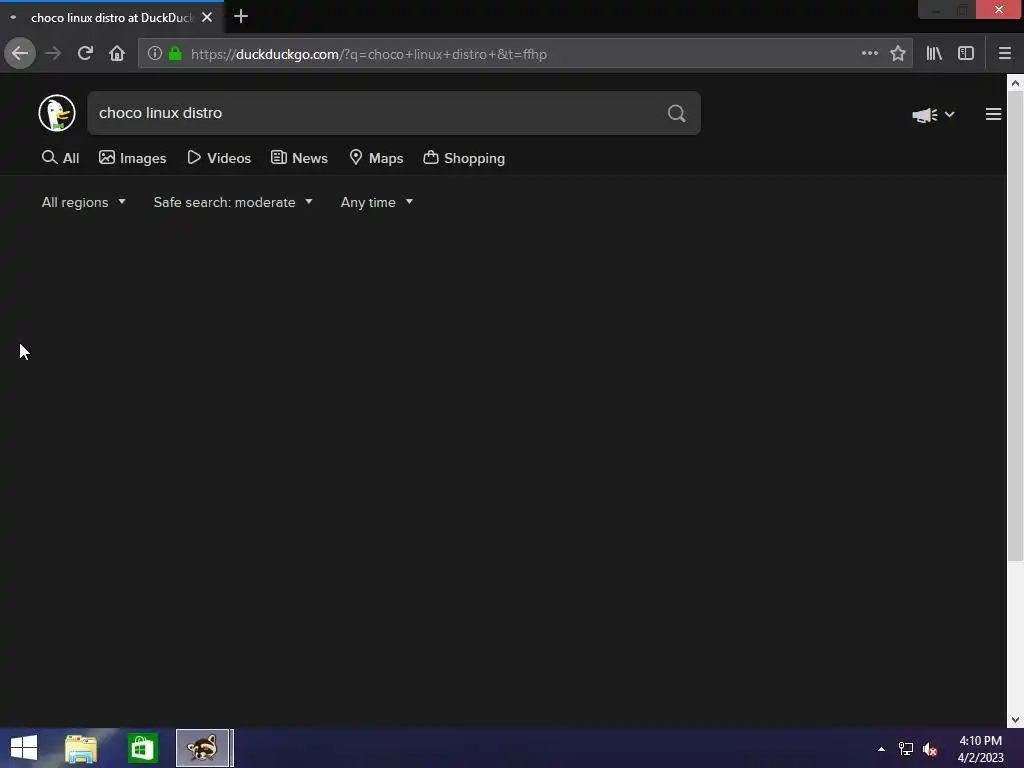
Task: Open the browser hamburger menu
Action: click(1005, 54)
